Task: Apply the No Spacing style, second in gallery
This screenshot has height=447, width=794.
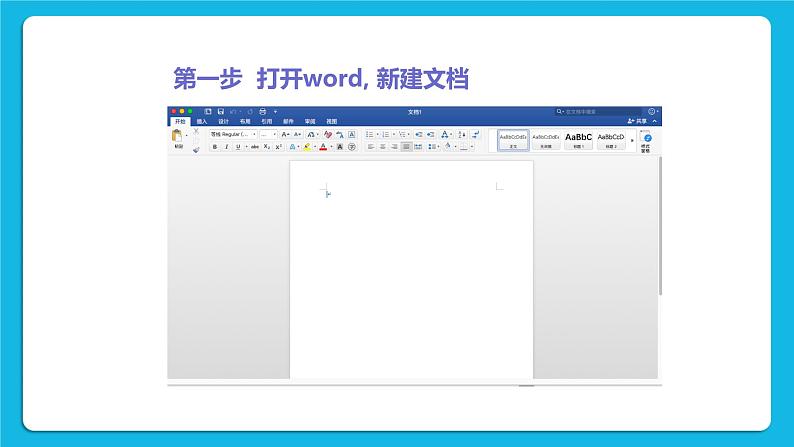Action: click(x=546, y=140)
